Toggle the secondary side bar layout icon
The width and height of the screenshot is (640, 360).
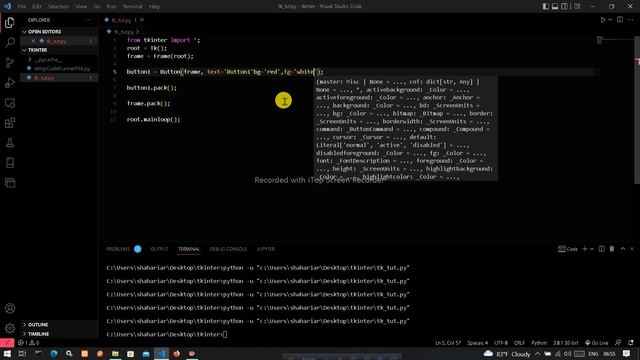click(x=564, y=7)
